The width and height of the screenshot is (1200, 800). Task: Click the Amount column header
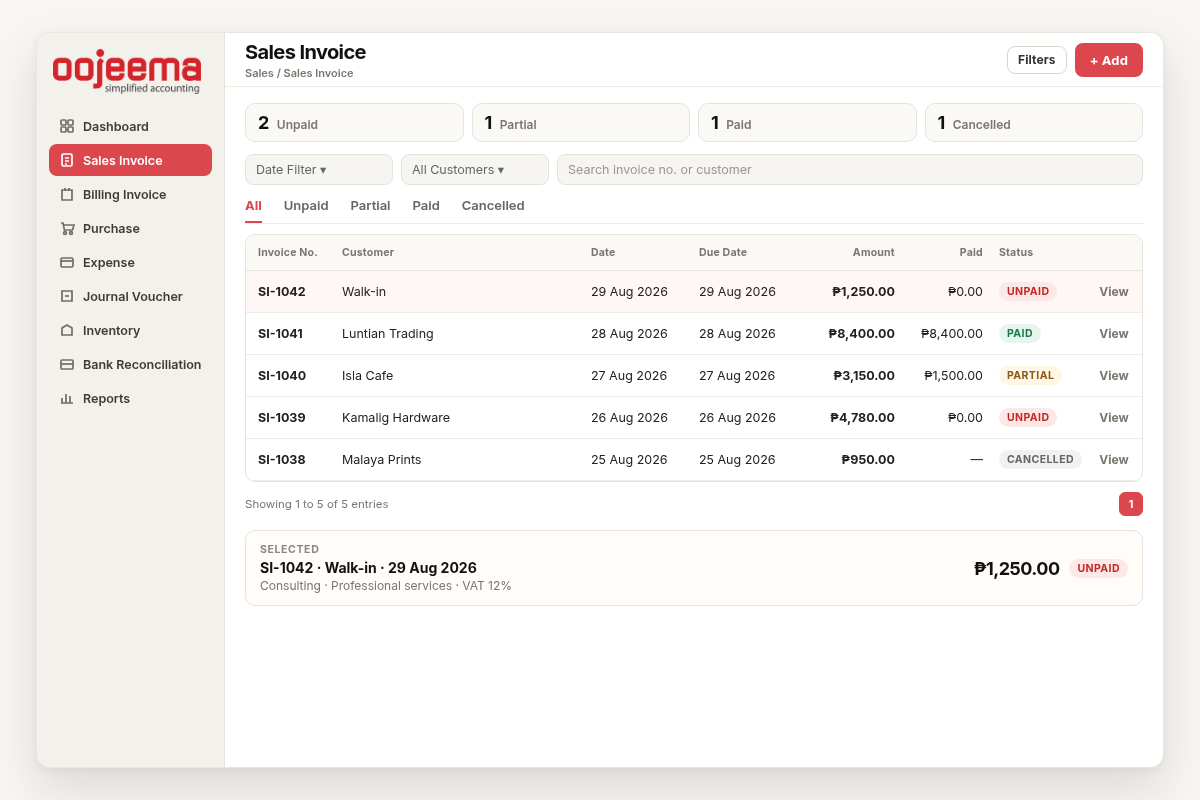pos(874,252)
